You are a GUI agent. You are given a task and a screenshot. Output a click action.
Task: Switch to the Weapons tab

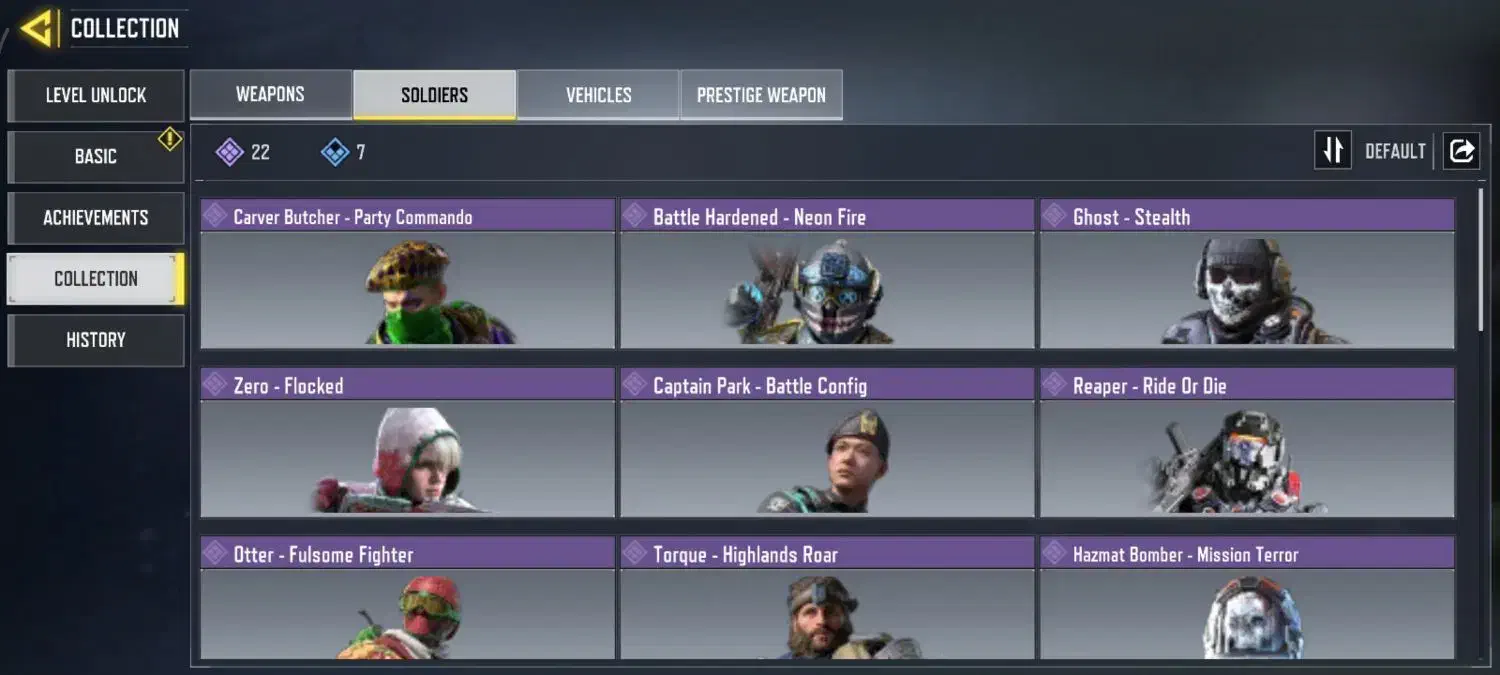(x=270, y=95)
